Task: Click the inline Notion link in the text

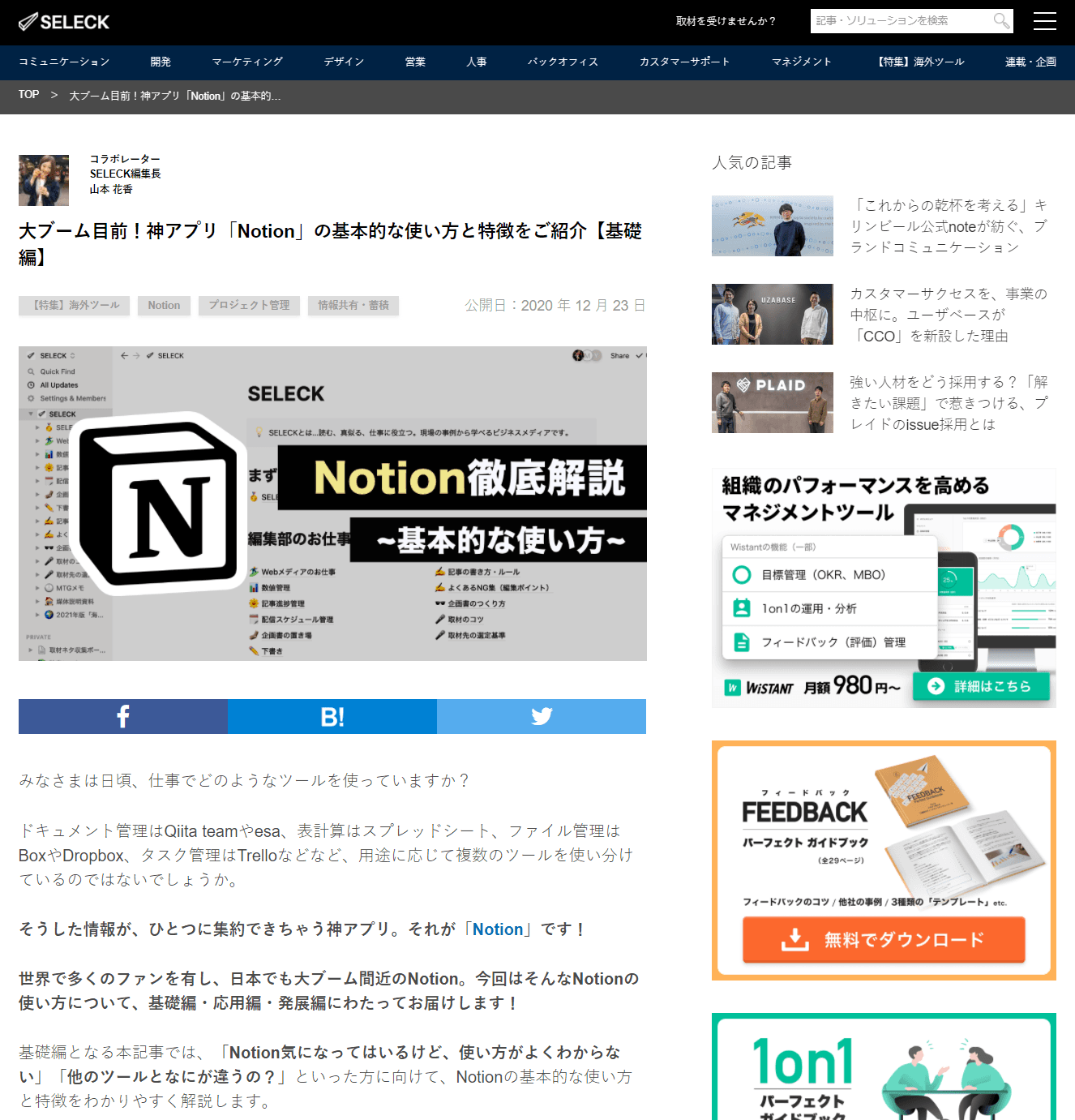Action: pyautogui.click(x=498, y=929)
